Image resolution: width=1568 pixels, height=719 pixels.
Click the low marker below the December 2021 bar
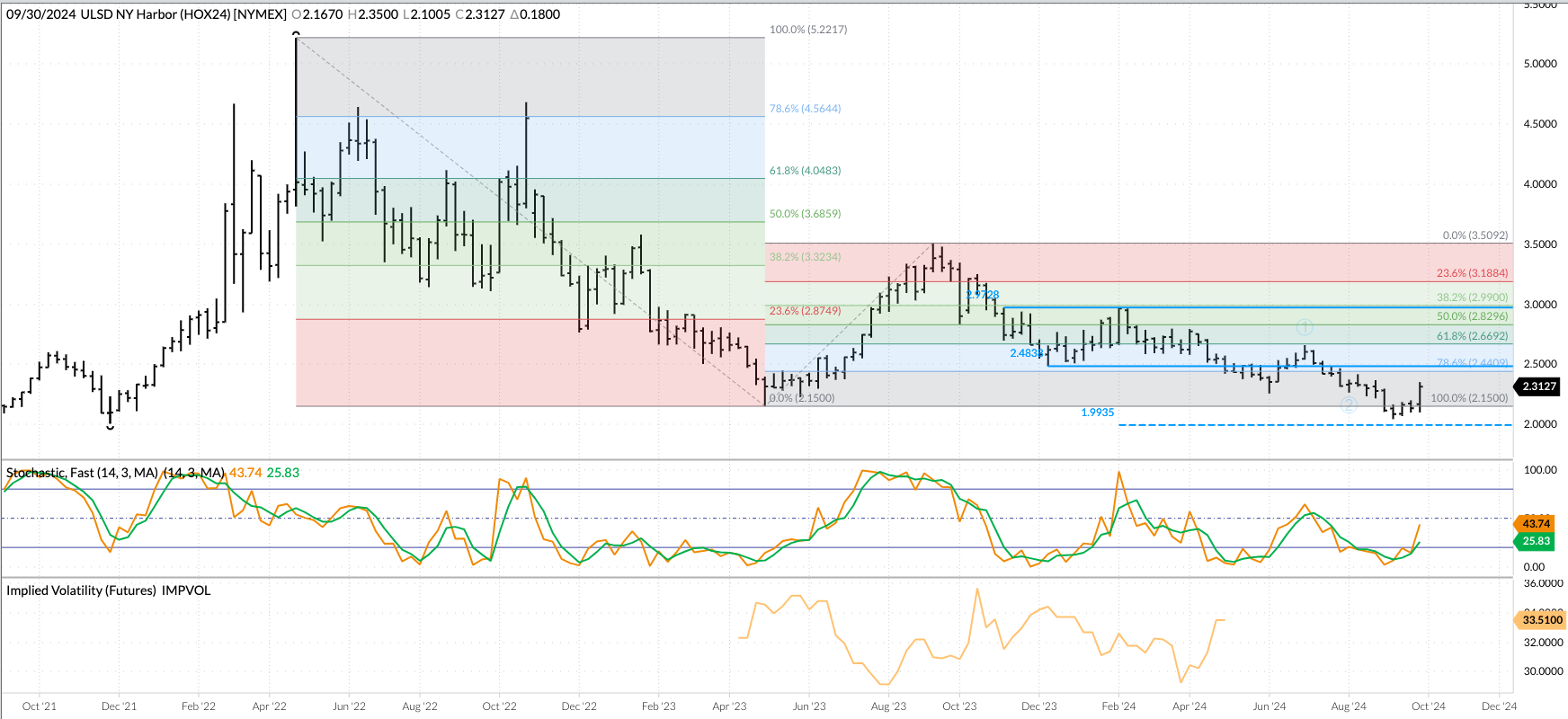(x=110, y=426)
